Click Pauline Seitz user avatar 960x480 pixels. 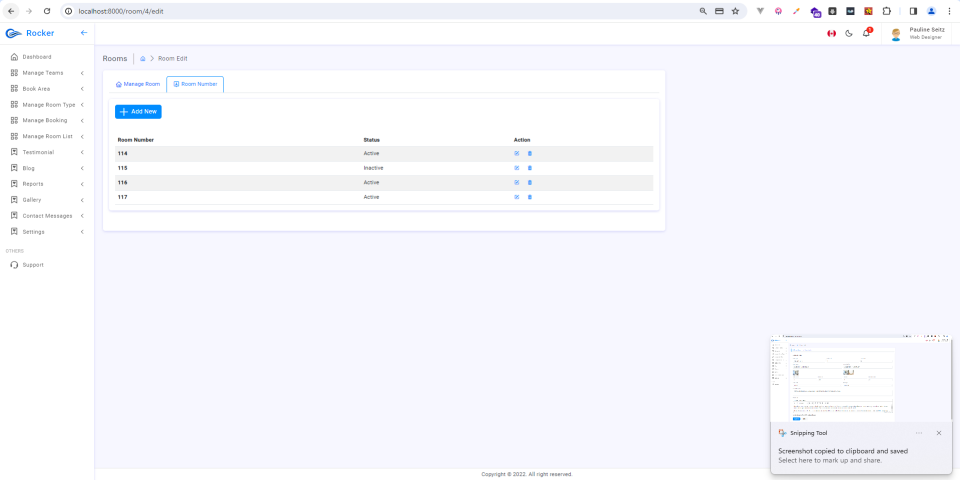896,34
